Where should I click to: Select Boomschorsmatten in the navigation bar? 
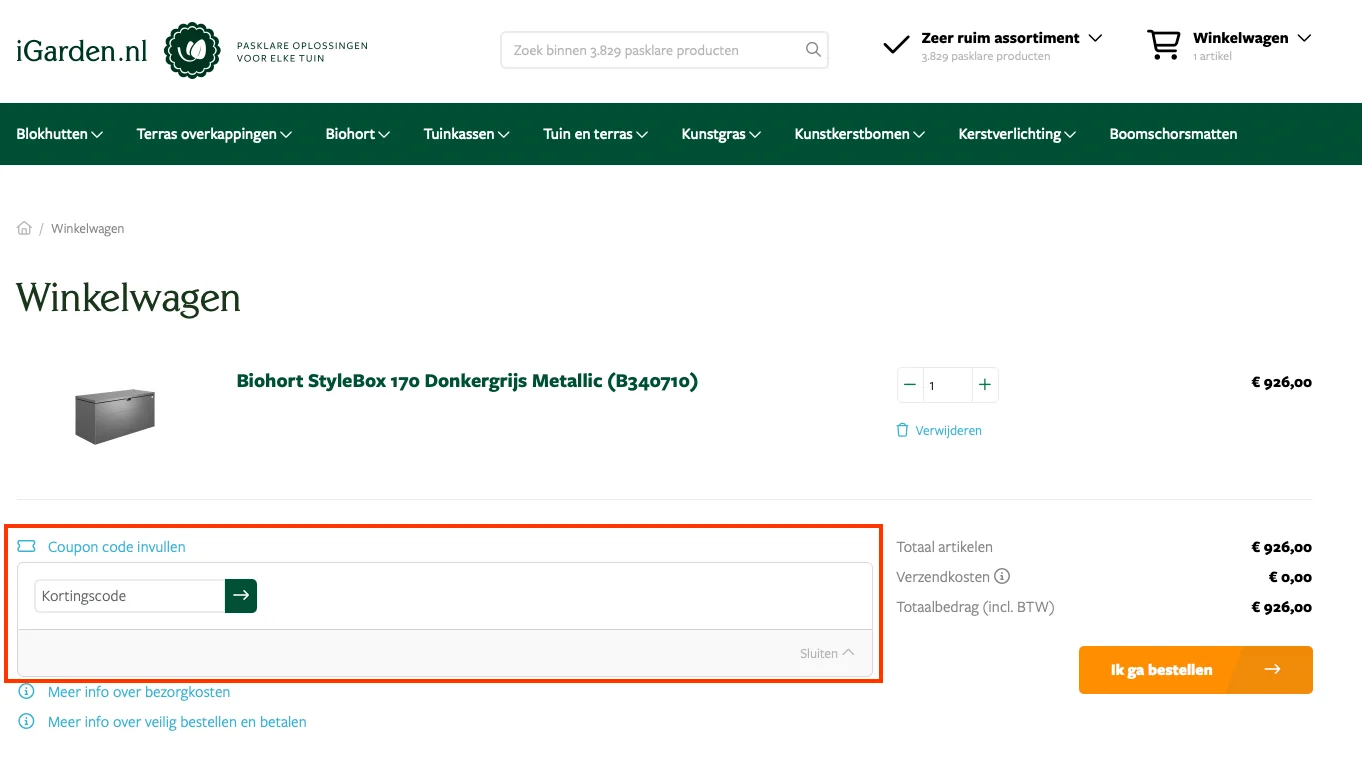tap(1173, 134)
